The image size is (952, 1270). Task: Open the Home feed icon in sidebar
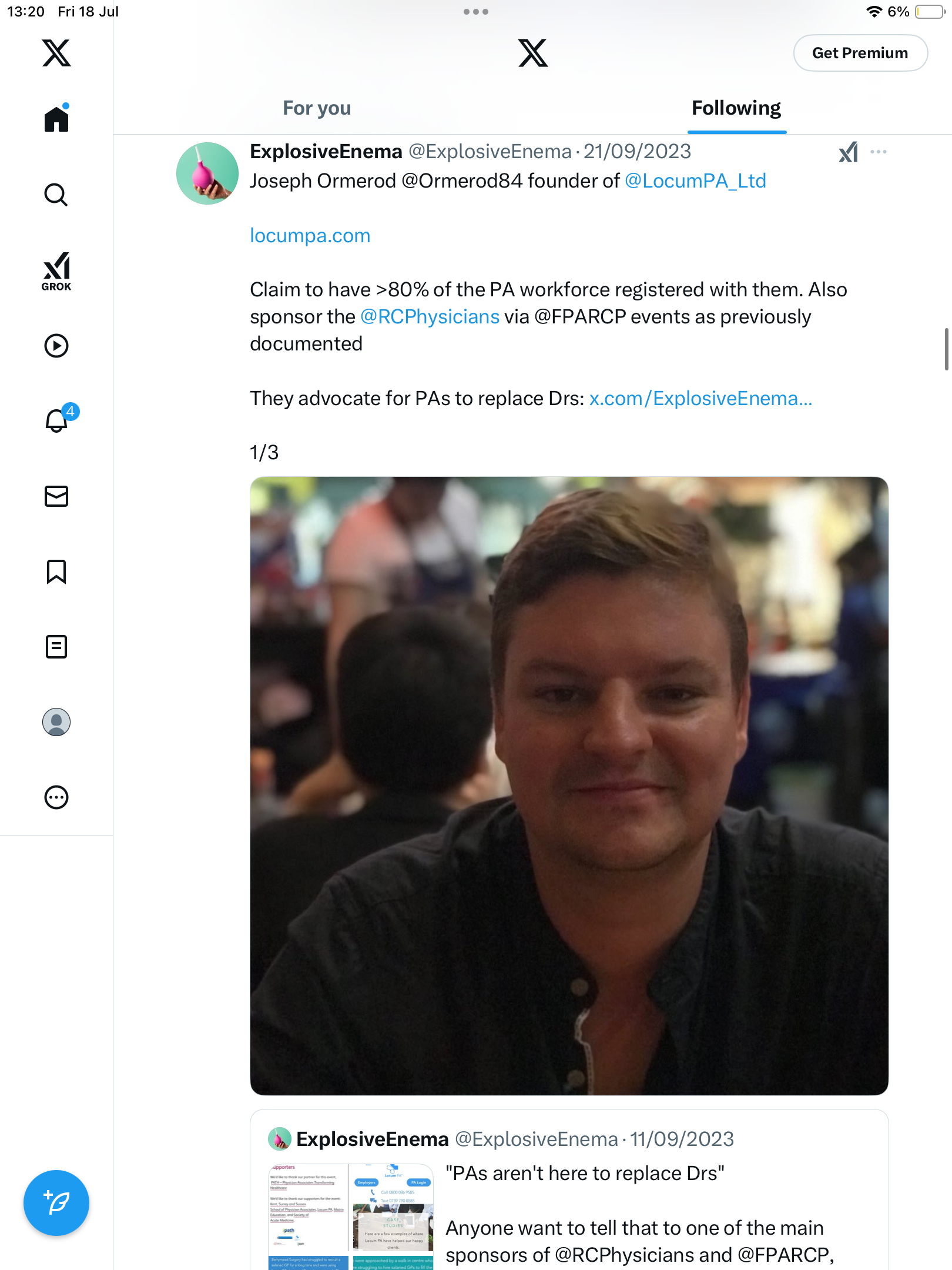point(56,118)
